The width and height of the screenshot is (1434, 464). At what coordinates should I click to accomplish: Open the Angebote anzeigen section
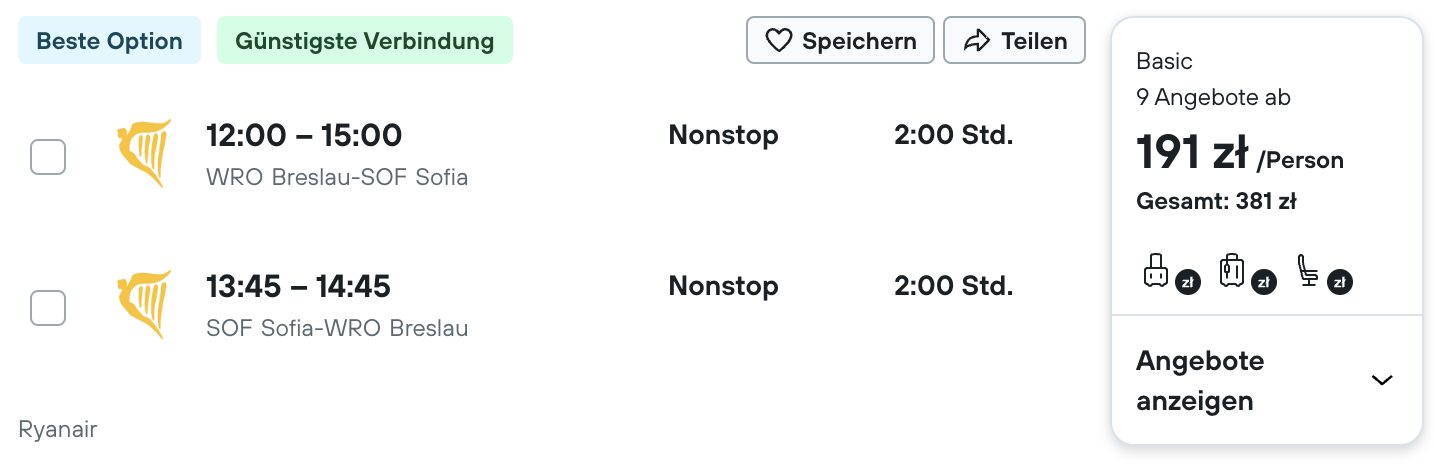click(x=1266, y=381)
